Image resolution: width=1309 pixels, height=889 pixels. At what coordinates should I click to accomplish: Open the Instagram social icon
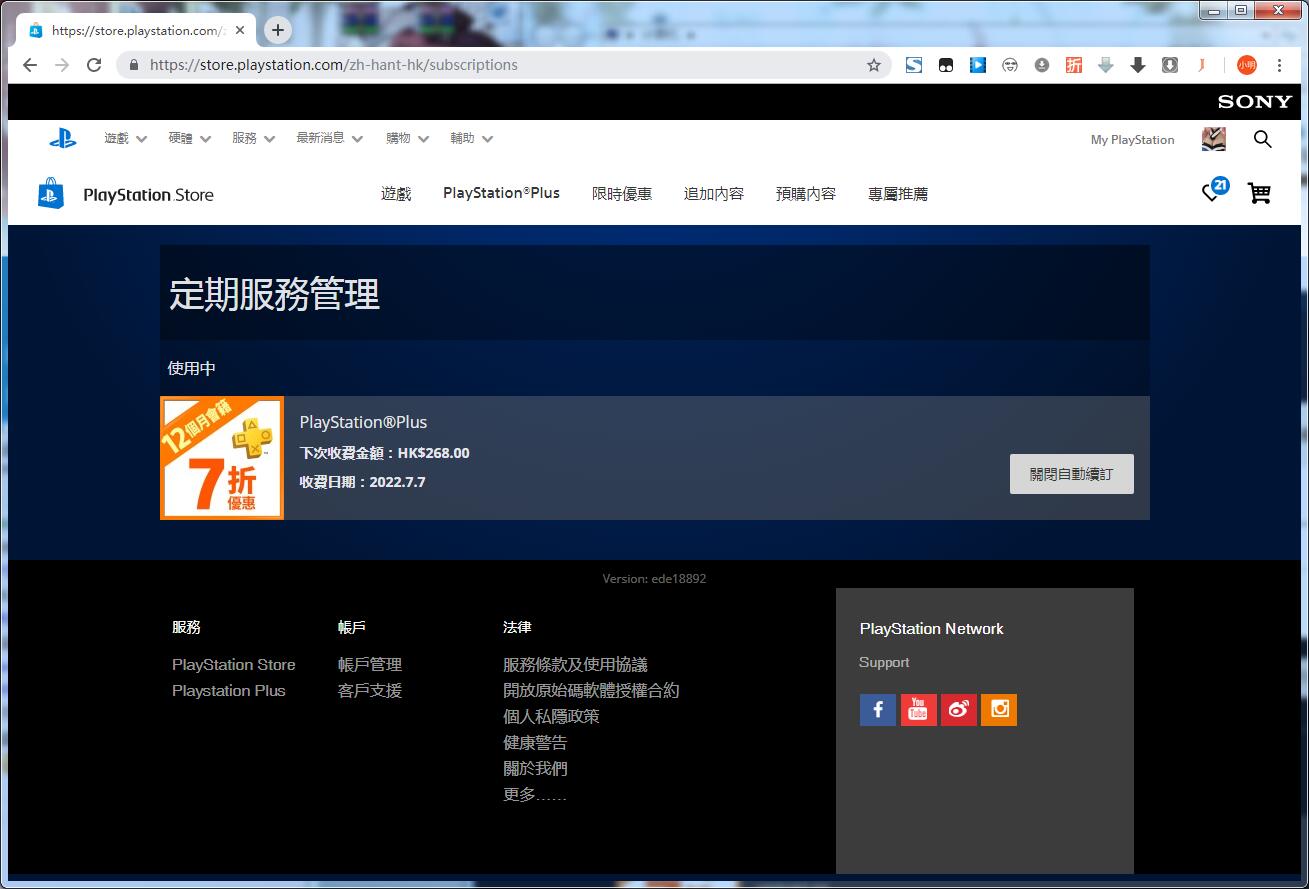pyautogui.click(x=999, y=710)
